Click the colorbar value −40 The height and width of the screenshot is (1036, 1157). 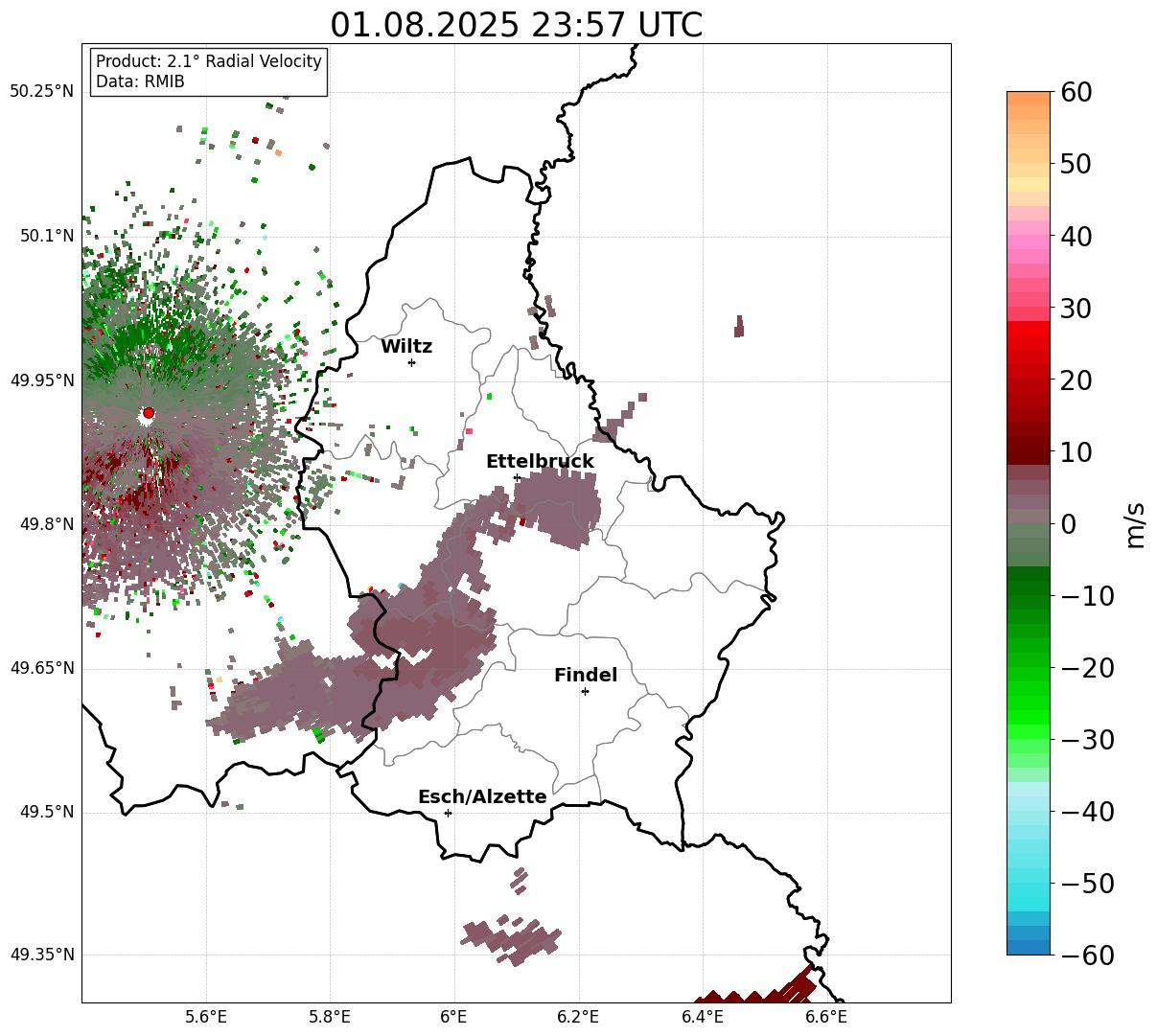pos(1087,812)
